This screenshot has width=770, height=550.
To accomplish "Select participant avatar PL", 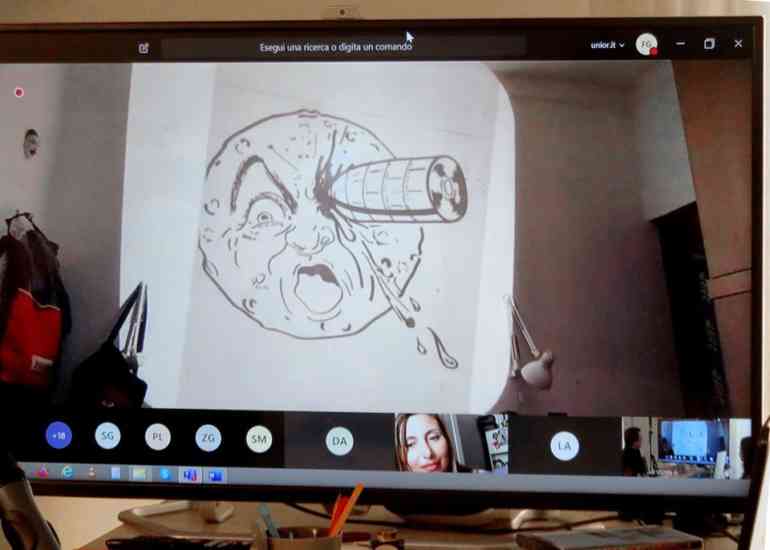I will 158,437.
